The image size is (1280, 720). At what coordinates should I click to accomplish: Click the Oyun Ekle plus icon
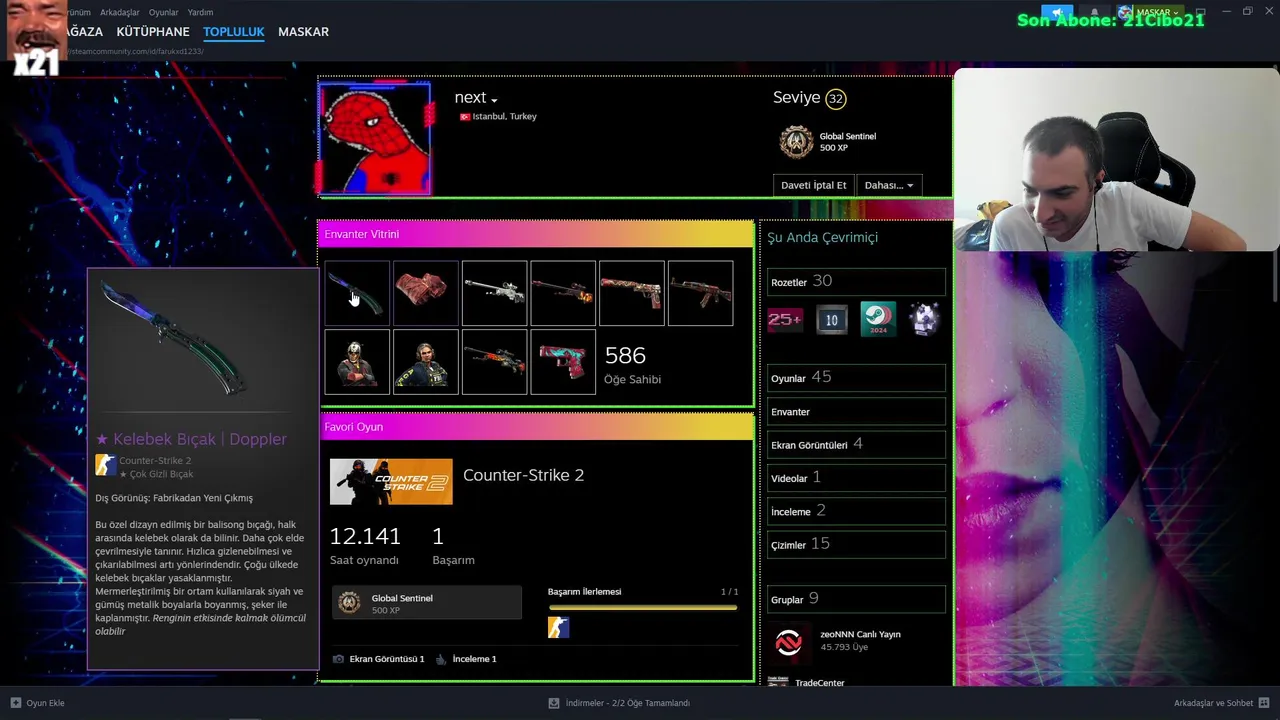(x=15, y=703)
